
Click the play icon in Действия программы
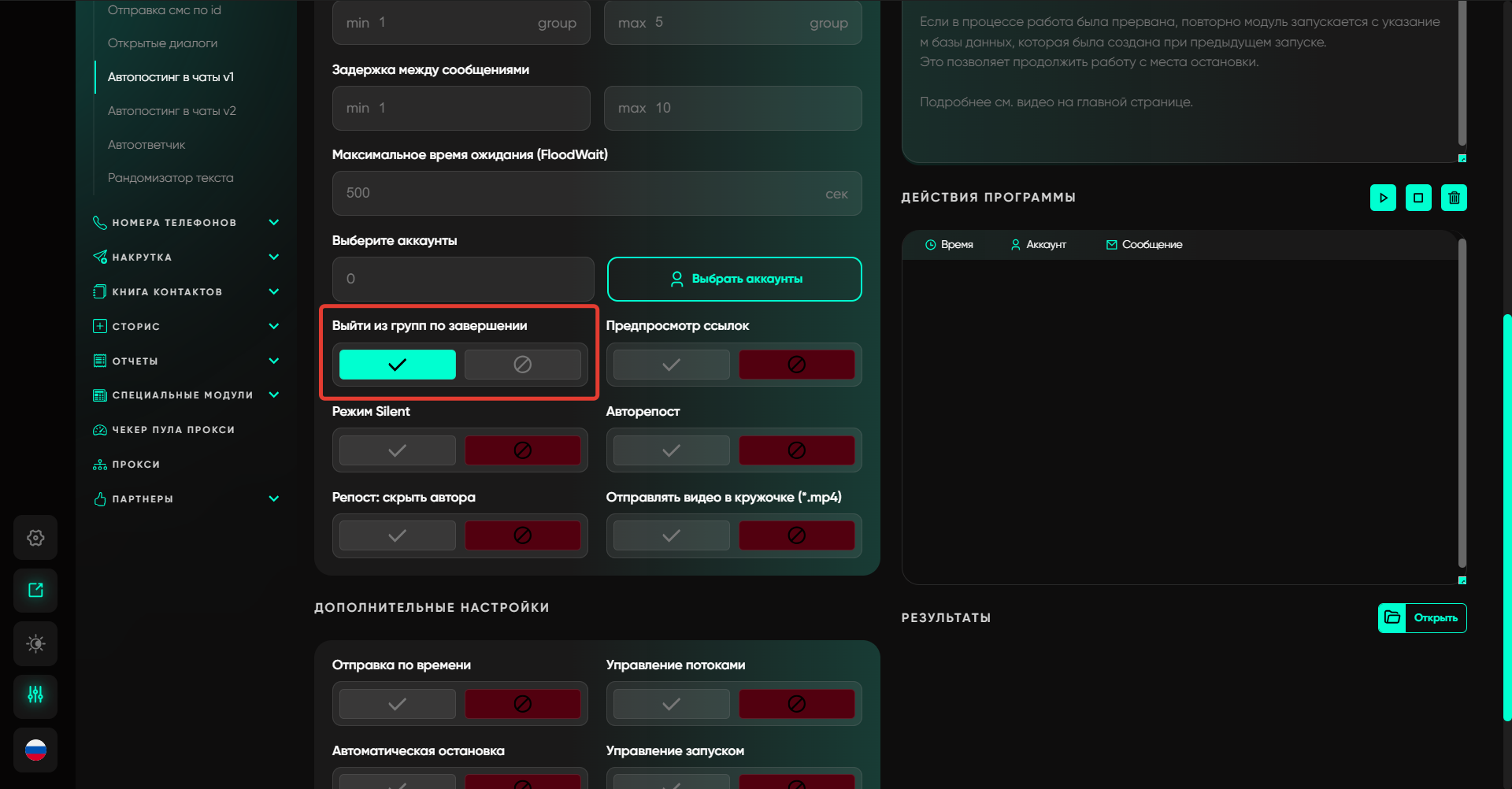tap(1383, 198)
